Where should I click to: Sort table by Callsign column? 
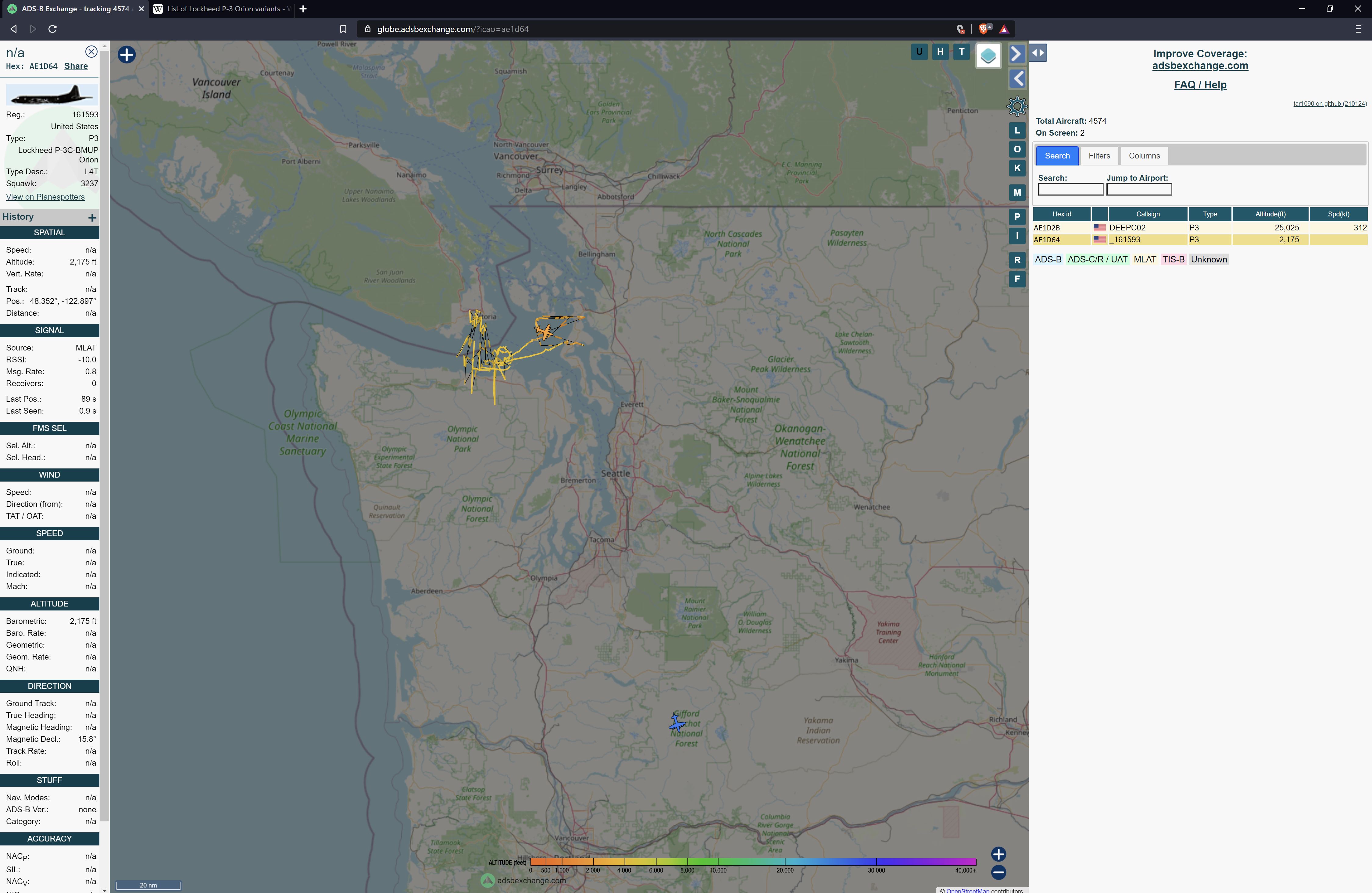click(1147, 214)
